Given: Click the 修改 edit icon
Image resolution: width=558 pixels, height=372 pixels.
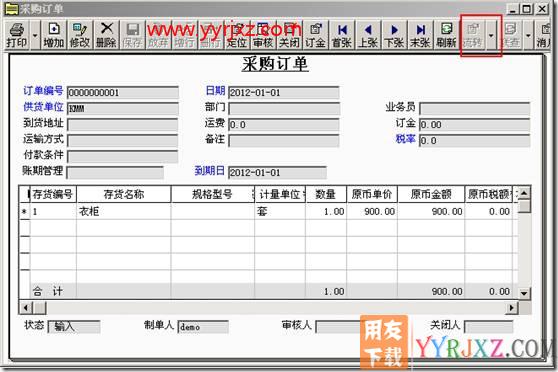Looking at the screenshot, I should [x=79, y=35].
